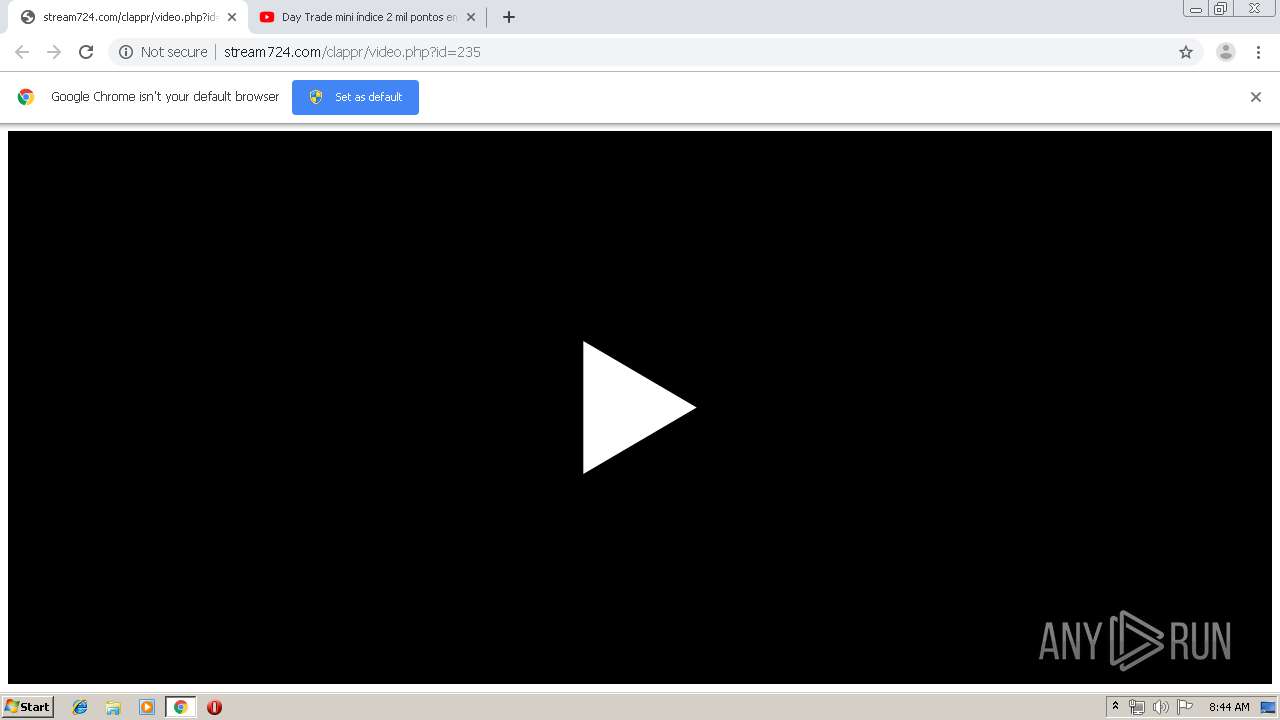Launch Internet Explorer from the taskbar

(x=80, y=707)
